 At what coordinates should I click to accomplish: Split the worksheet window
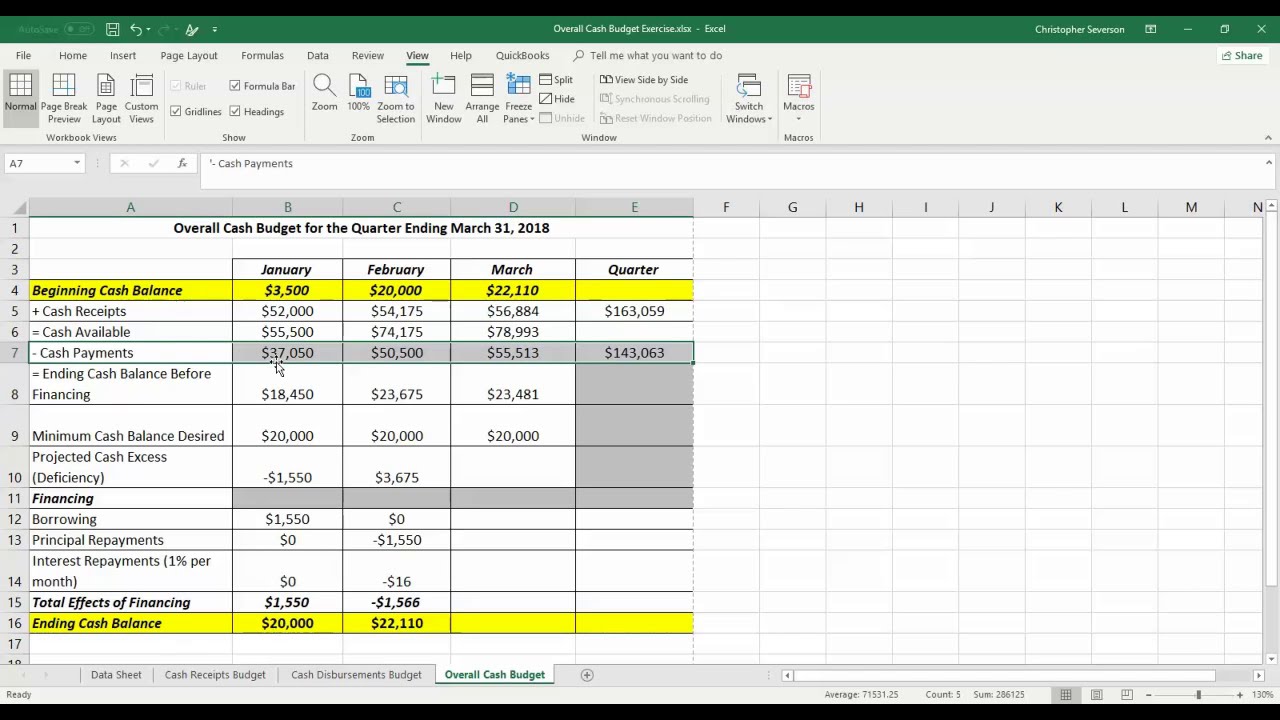click(x=557, y=80)
